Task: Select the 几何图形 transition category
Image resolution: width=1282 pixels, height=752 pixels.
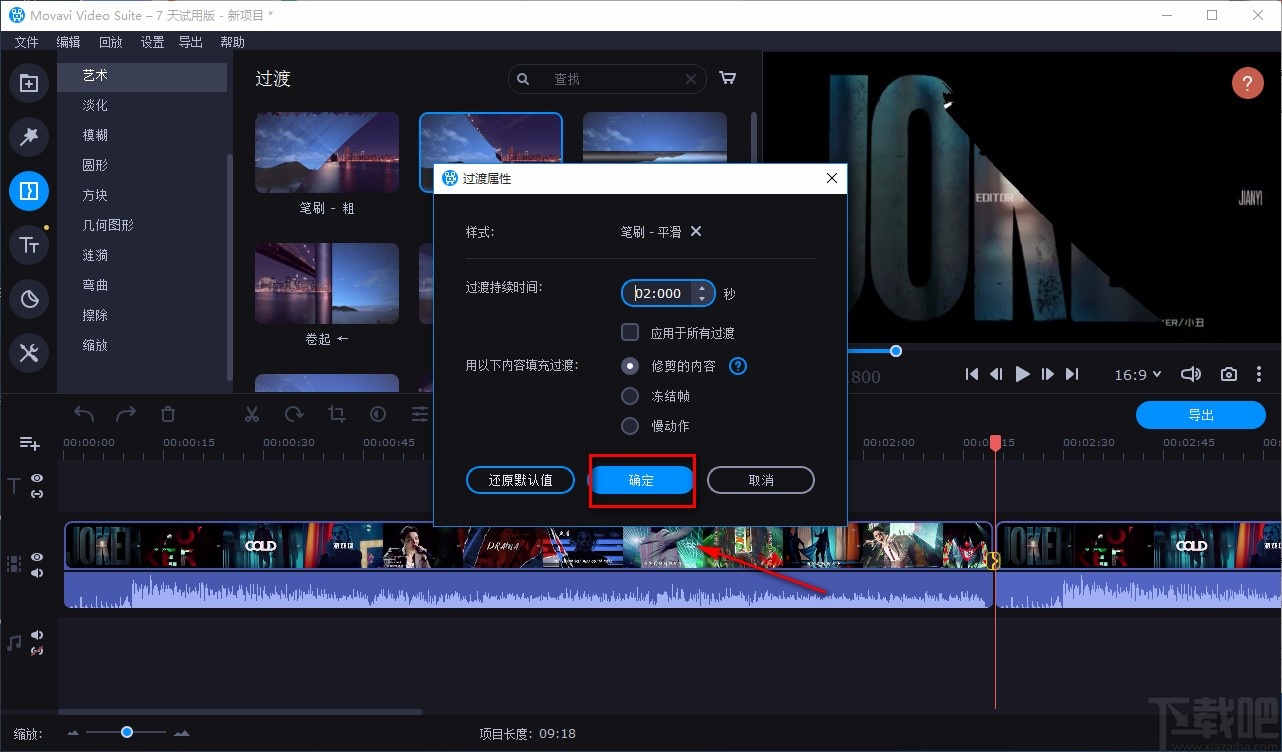Action: 108,225
